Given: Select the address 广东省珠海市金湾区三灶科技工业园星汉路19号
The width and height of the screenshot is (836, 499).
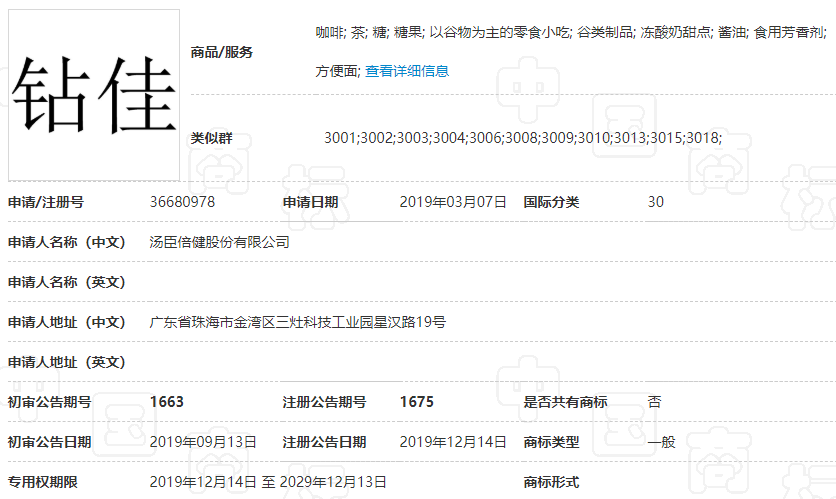Looking at the screenshot, I should pos(298,322).
